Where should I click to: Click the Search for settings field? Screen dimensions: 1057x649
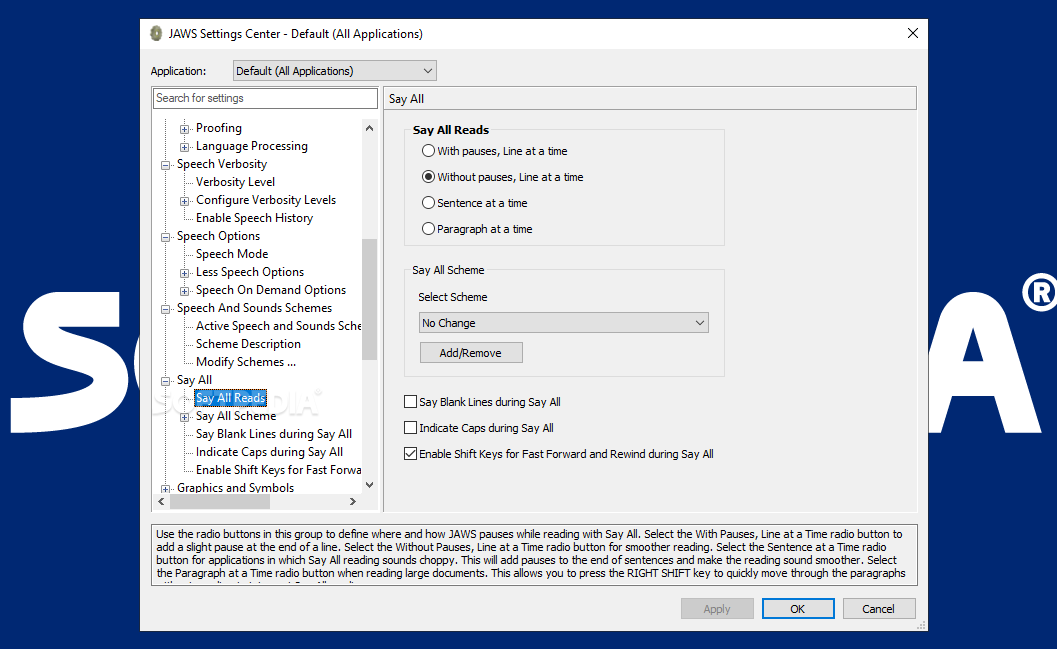pos(265,98)
